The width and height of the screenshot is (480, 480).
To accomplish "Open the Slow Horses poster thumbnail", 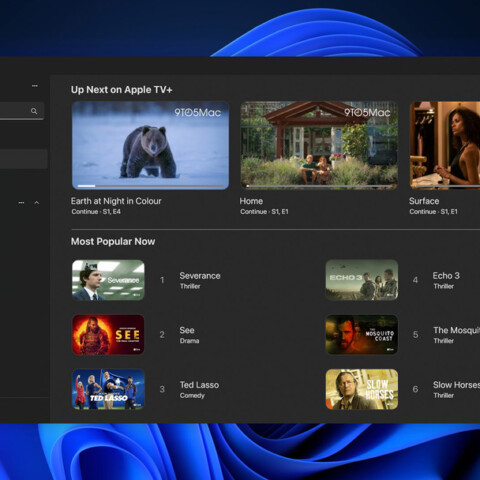I will point(362,389).
